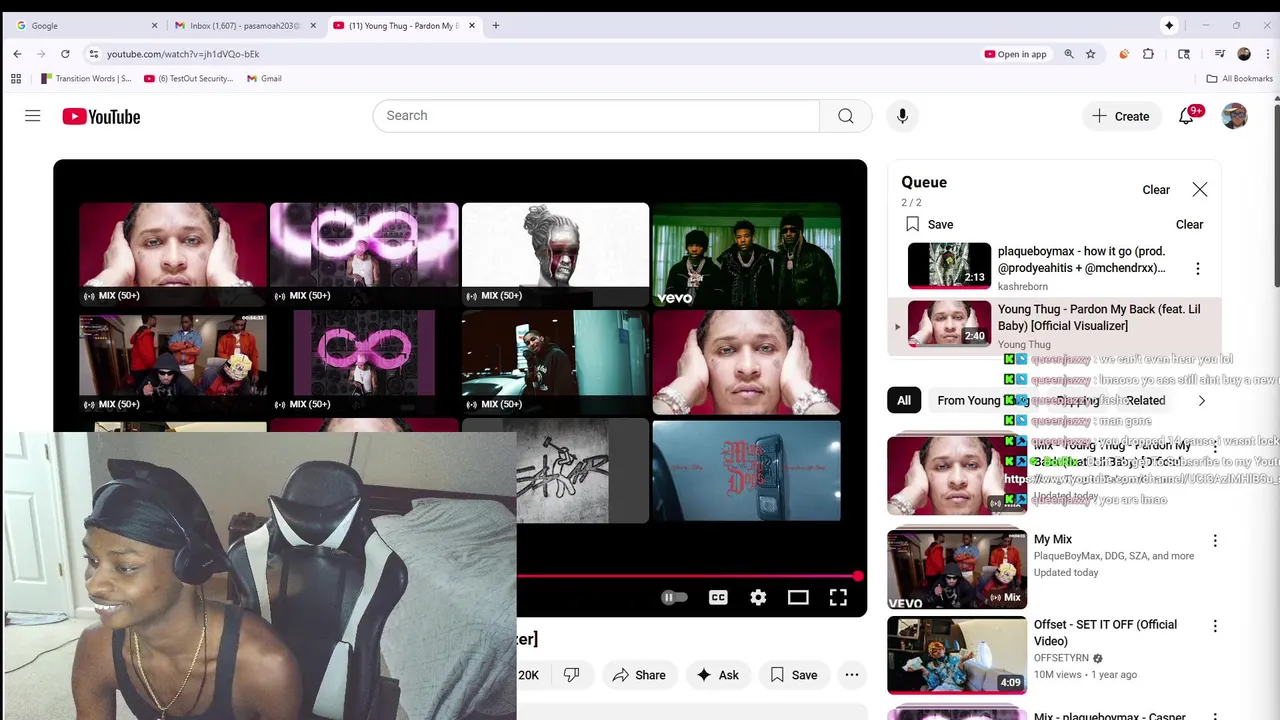Open a new browser tab

point(496,25)
